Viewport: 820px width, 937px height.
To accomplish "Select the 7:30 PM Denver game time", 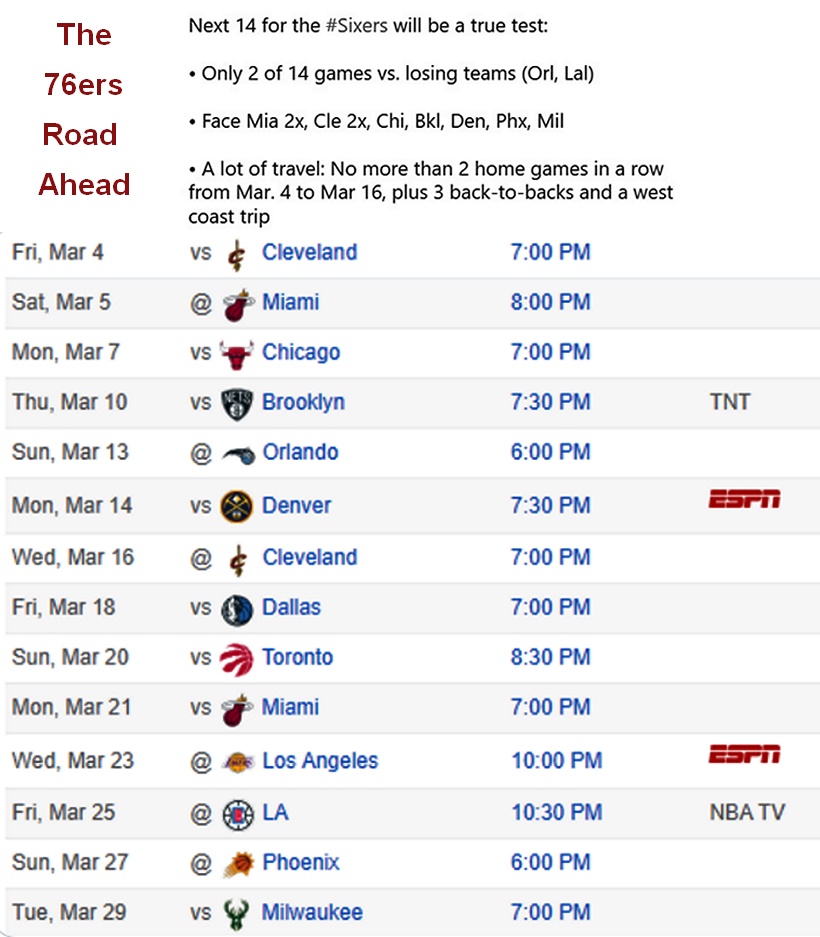I will coord(550,505).
